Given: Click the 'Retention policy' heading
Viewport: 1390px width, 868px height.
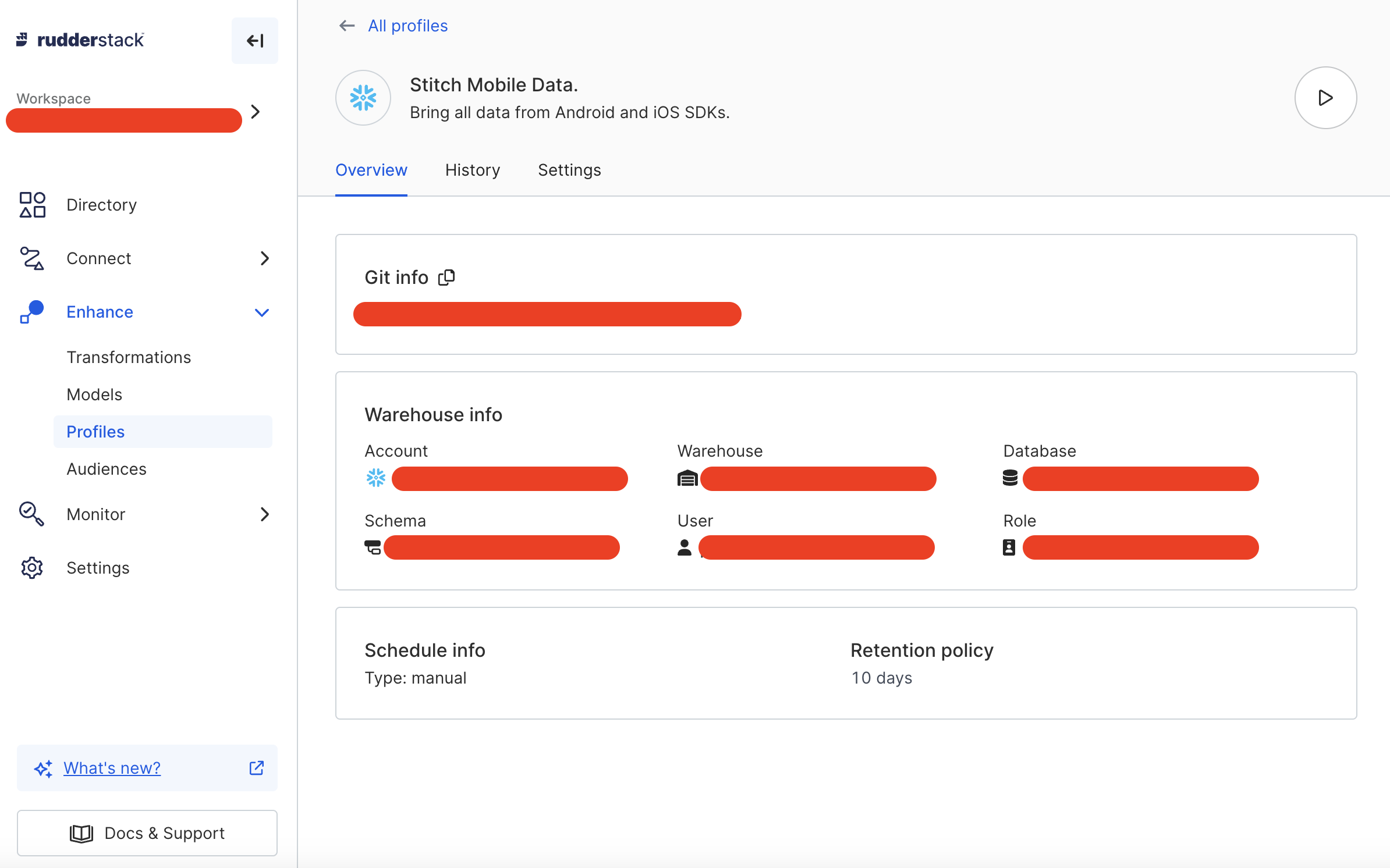Looking at the screenshot, I should (x=922, y=650).
